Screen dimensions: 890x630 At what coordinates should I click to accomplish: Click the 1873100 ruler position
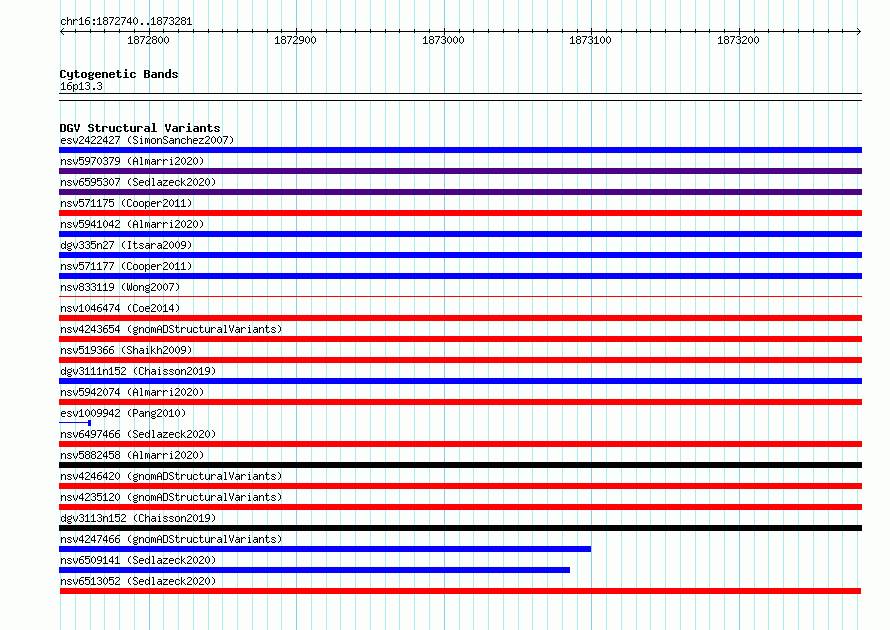point(590,40)
